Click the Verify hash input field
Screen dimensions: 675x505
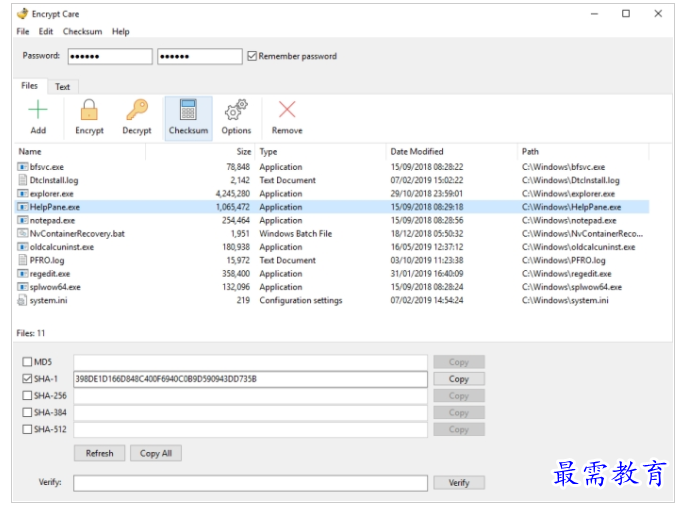[250, 483]
